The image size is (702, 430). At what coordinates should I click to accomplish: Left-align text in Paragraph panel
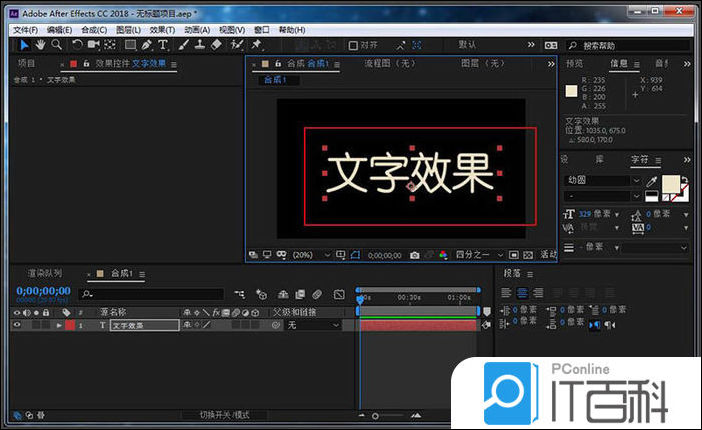pyautogui.click(x=506, y=293)
